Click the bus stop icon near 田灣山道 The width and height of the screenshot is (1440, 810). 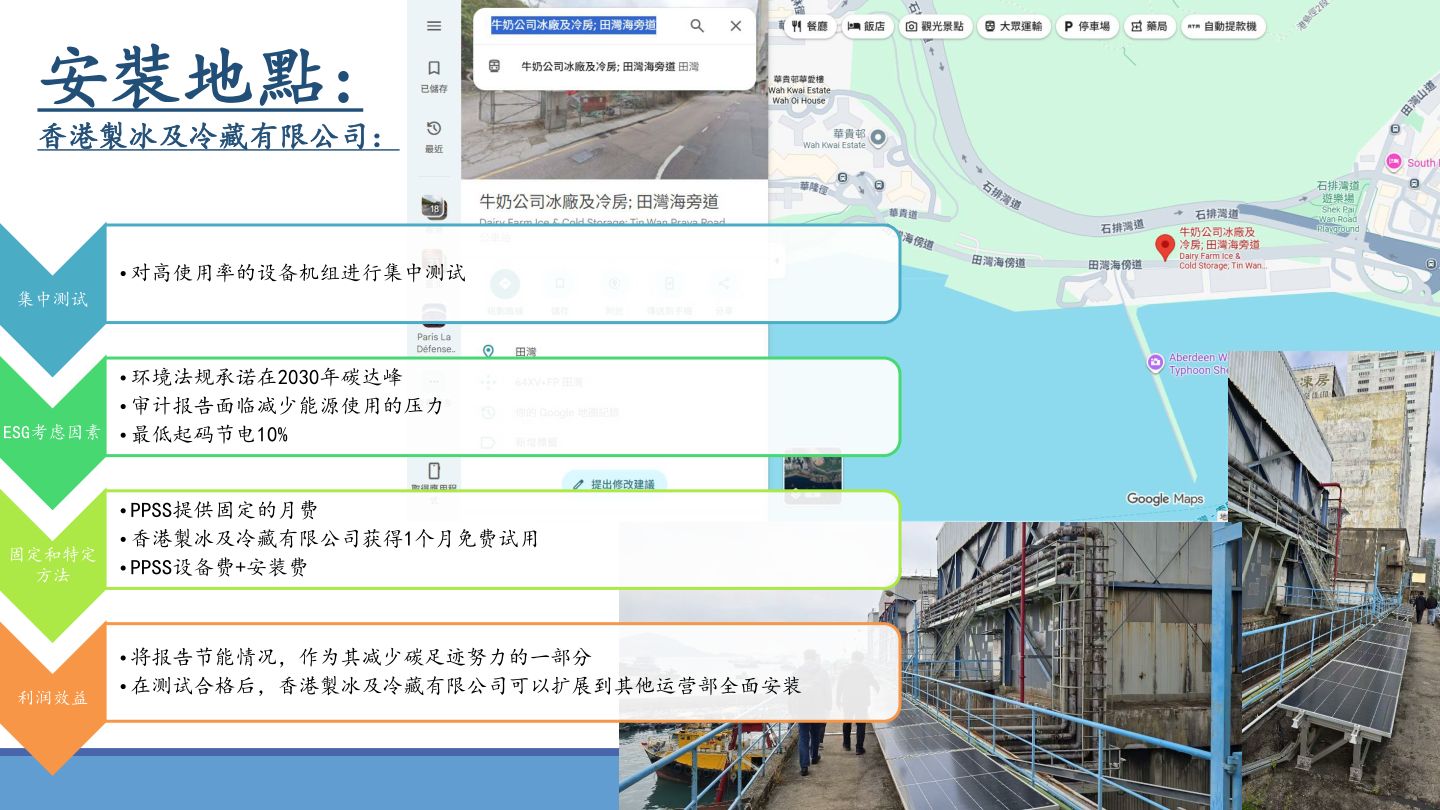pyautogui.click(x=1395, y=128)
